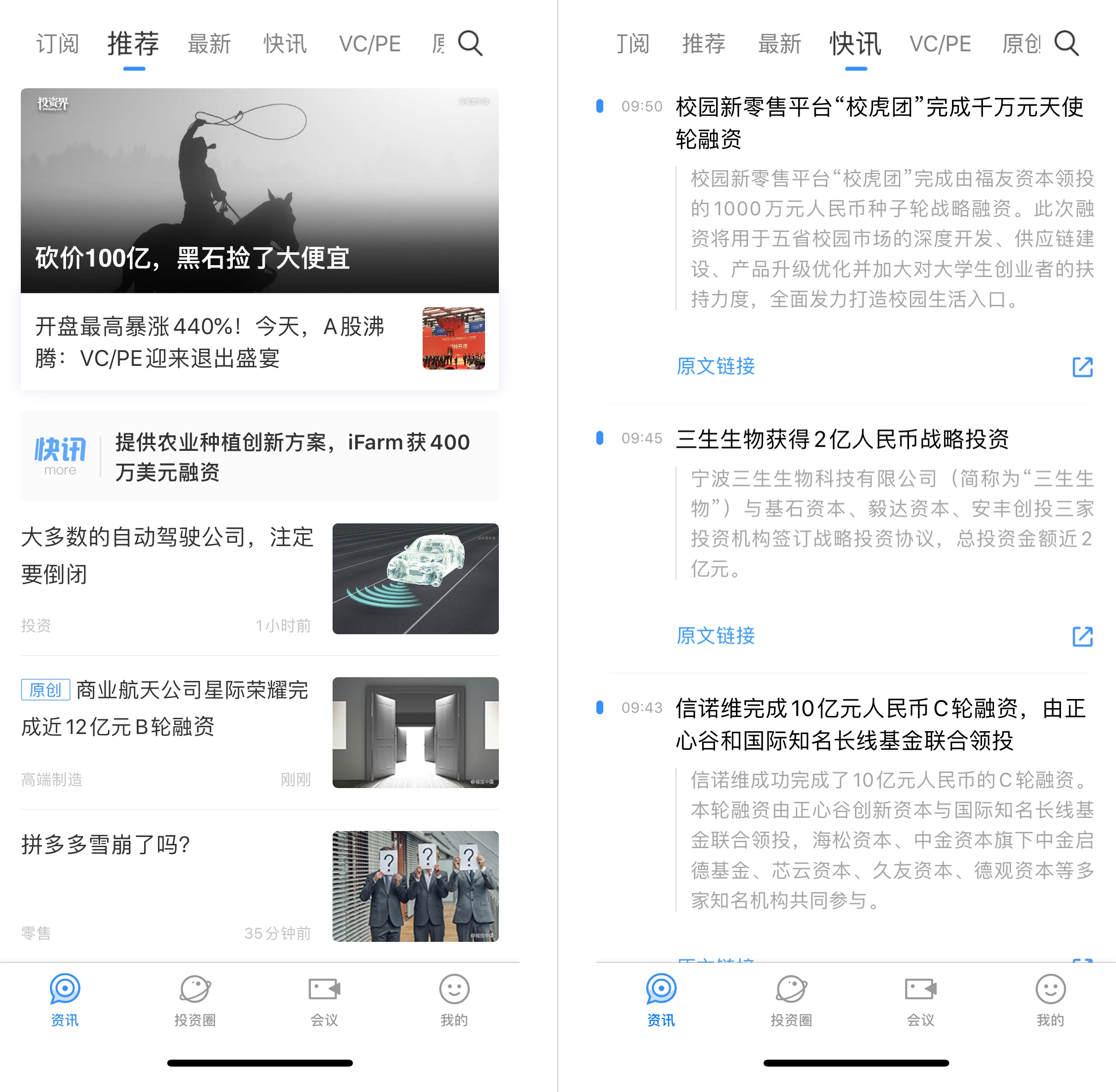Tap the search icon on left screen
The image size is (1116, 1092).
[x=471, y=43]
